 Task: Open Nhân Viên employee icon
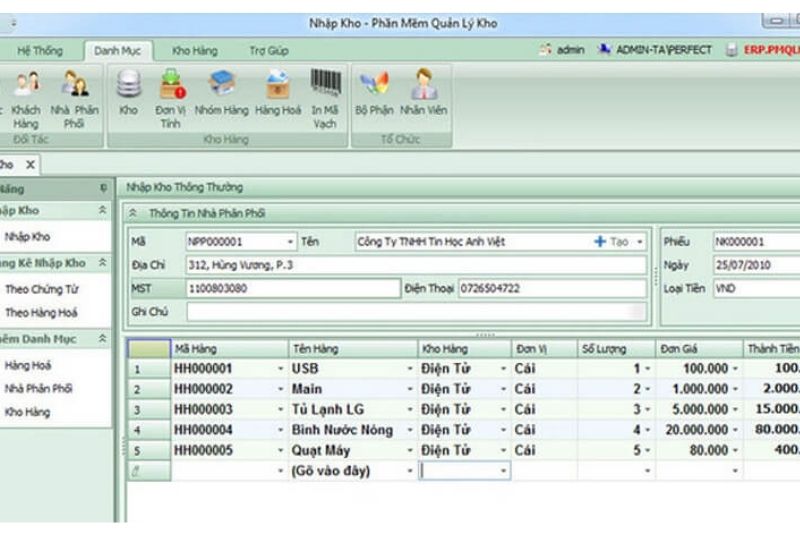tap(423, 95)
